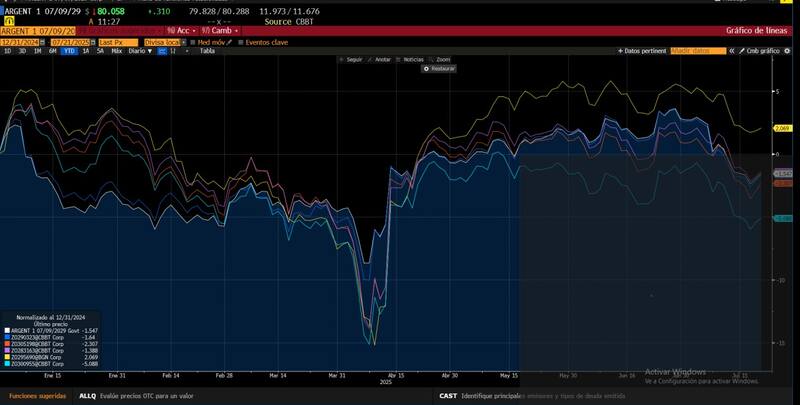Click the Anotar annotation tool
The width and height of the screenshot is (800, 405).
(x=378, y=60)
